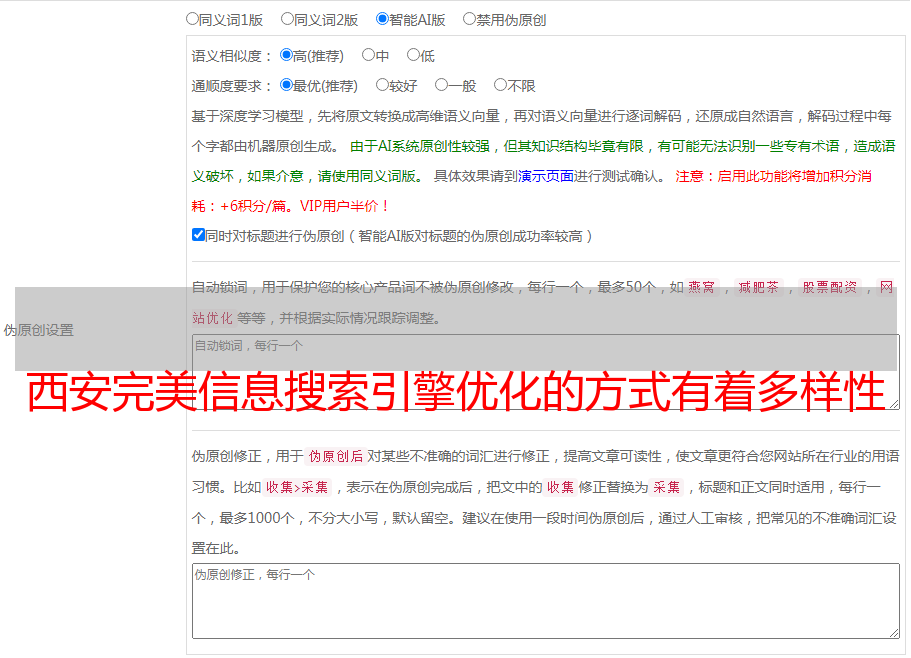Set 语义相似度 to 高(推荐)
This screenshot has height=658, width=911.
[286, 55]
